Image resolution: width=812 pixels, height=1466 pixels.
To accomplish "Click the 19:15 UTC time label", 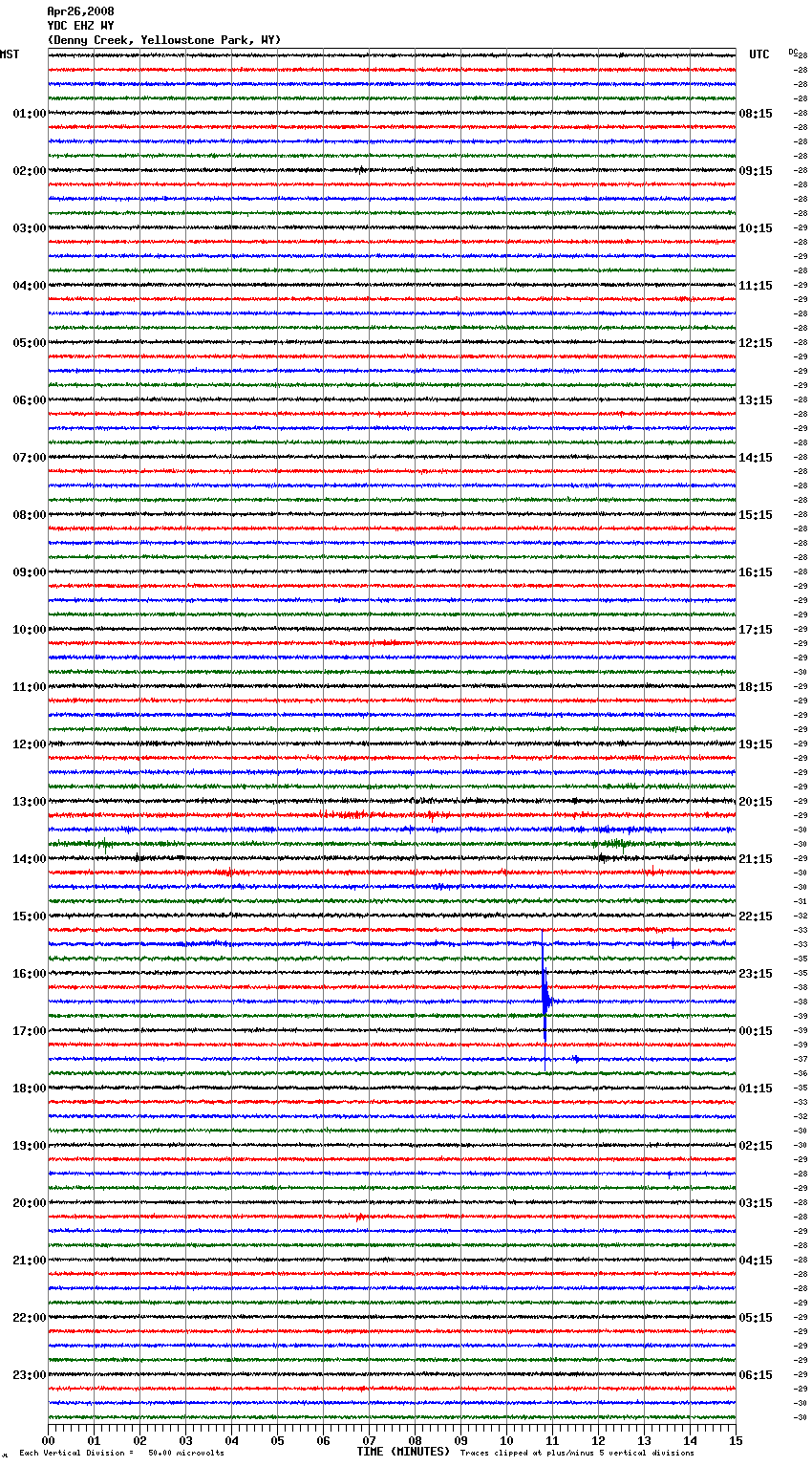I will 756,744.
